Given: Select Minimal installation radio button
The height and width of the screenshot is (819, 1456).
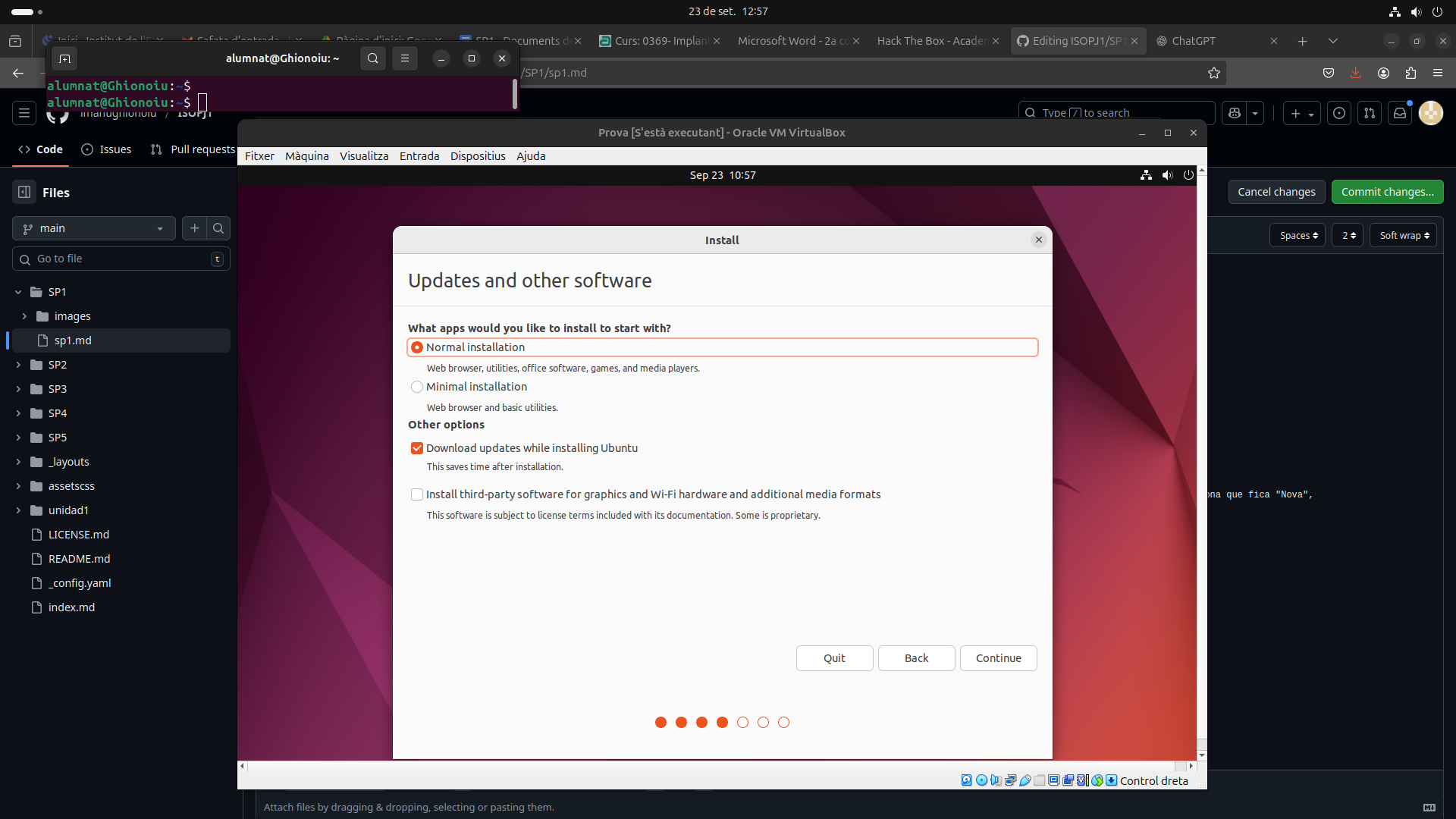Looking at the screenshot, I should point(417,387).
